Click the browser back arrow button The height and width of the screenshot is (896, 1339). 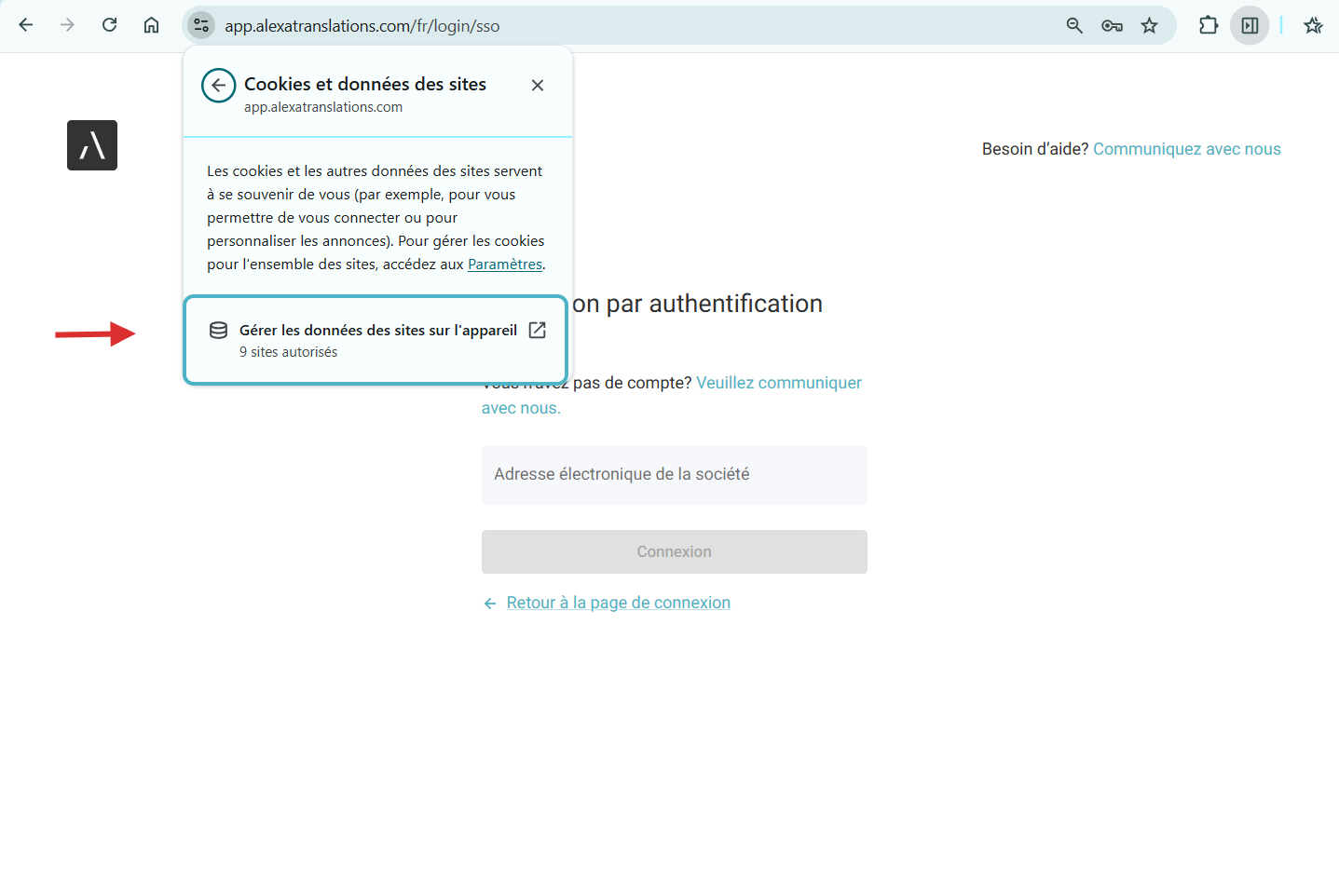pos(26,25)
